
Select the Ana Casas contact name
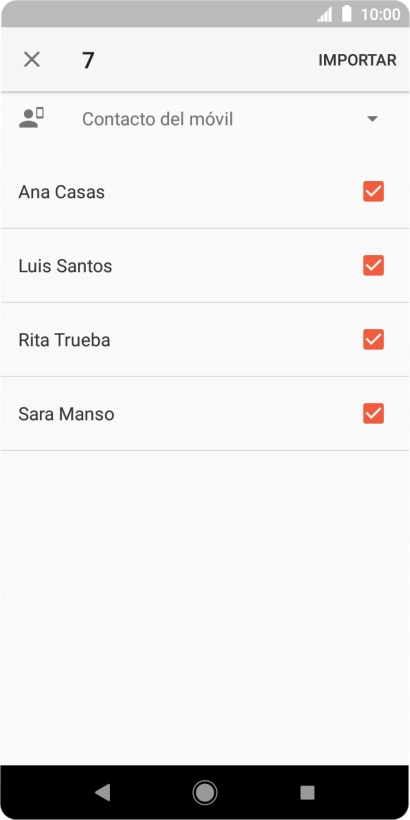(x=62, y=192)
